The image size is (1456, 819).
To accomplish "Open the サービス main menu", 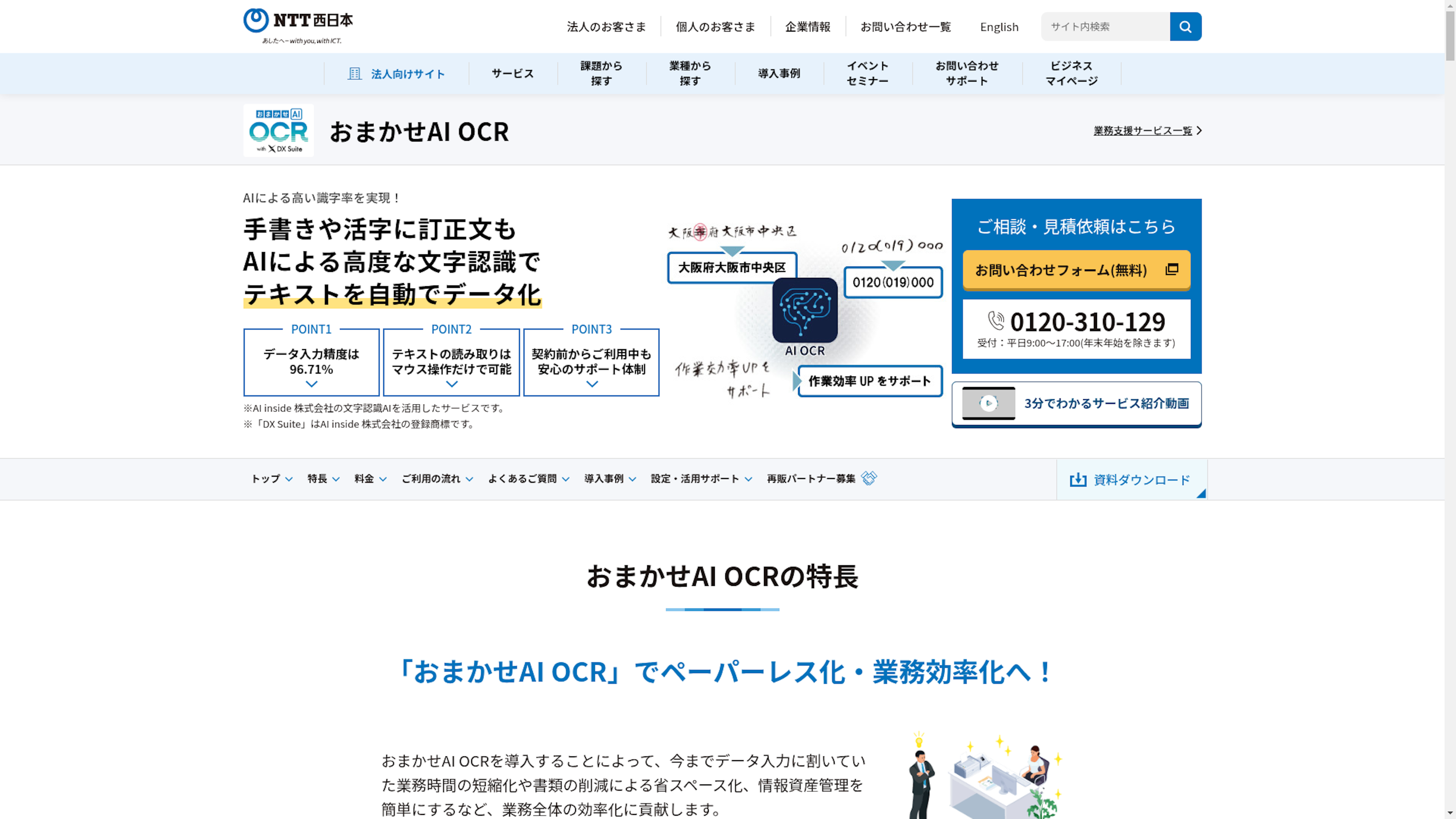I will point(513,74).
